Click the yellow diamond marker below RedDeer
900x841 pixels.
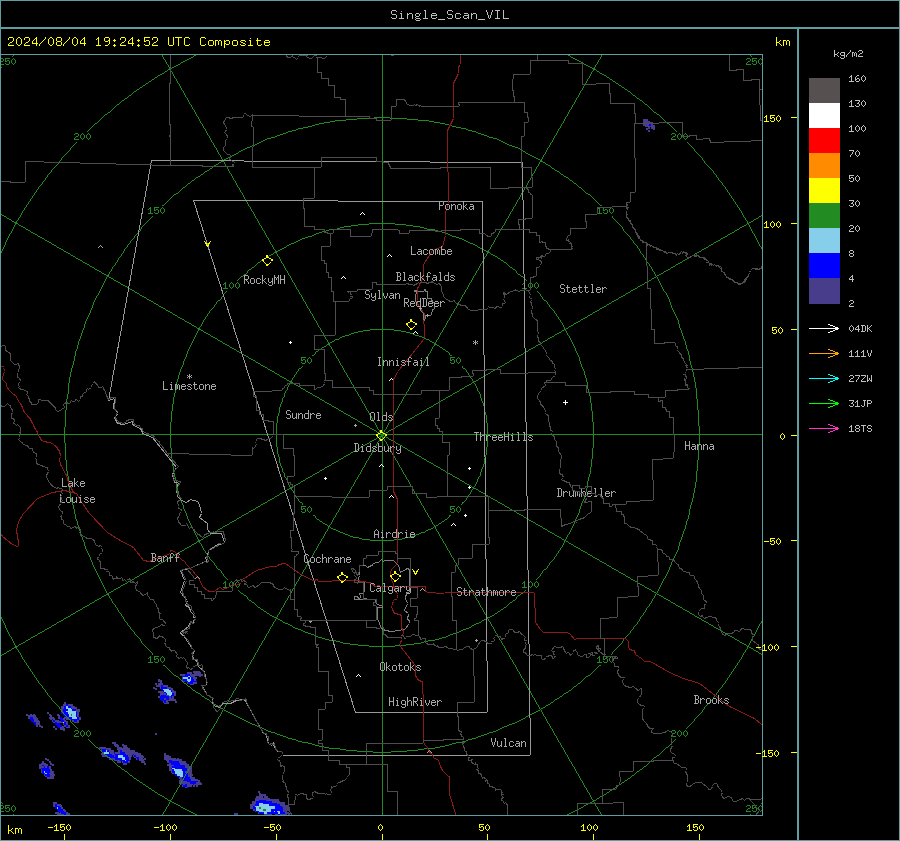411,325
